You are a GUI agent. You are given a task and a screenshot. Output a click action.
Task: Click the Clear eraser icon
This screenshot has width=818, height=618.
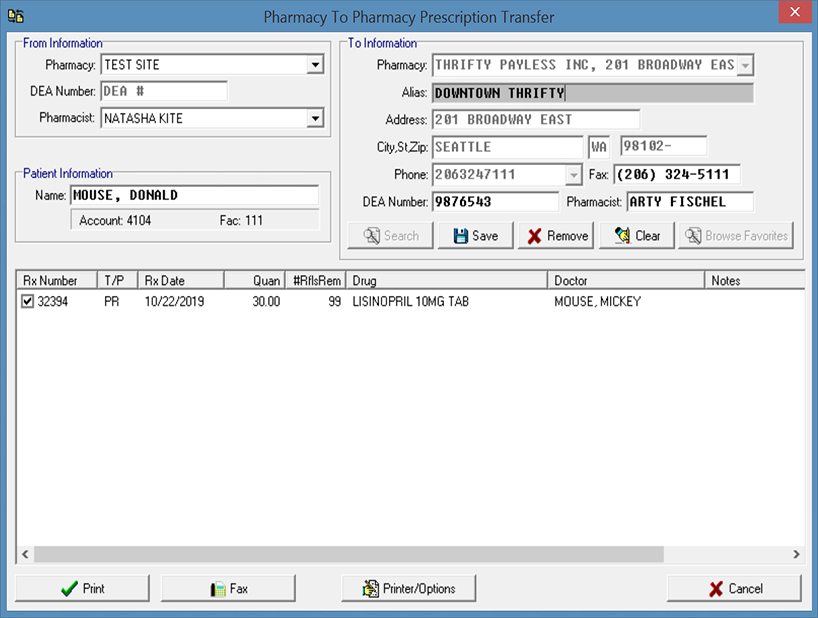click(621, 236)
